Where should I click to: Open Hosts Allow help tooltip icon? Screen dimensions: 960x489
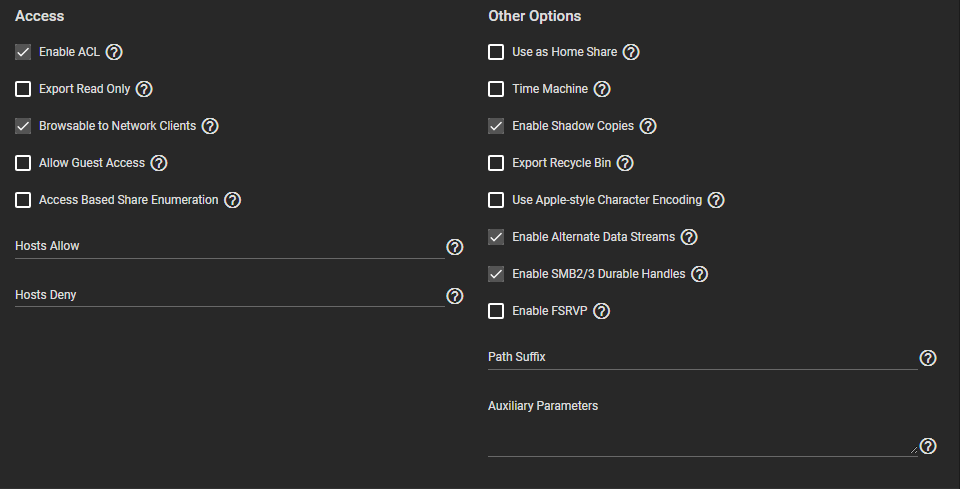[x=455, y=247]
